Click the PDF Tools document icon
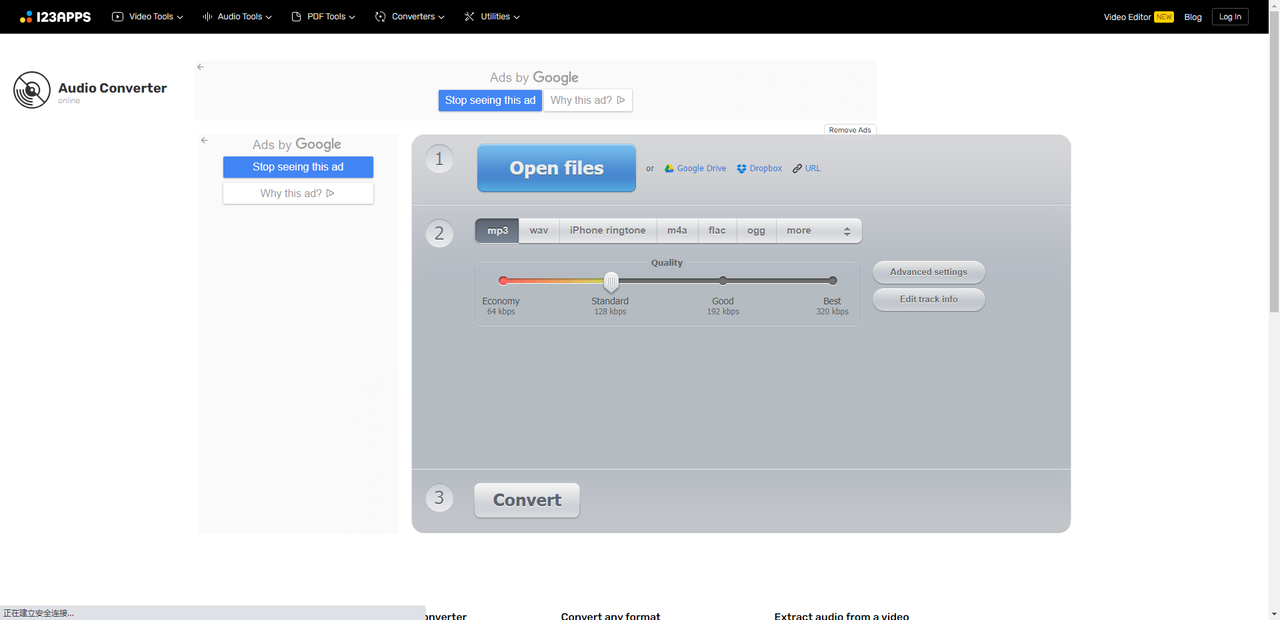The image size is (1280, 620). point(296,17)
